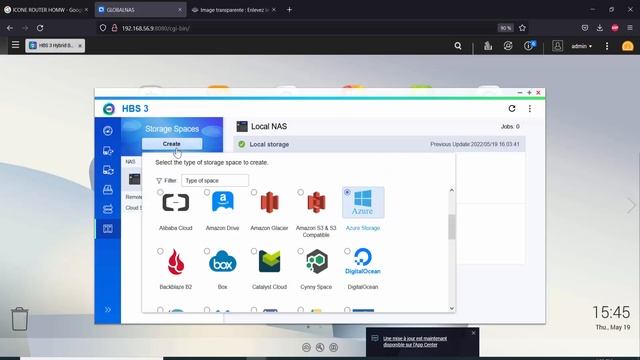Open the desktop Recycle Bin
Image resolution: width=640 pixels, height=360 pixels.
(20, 319)
